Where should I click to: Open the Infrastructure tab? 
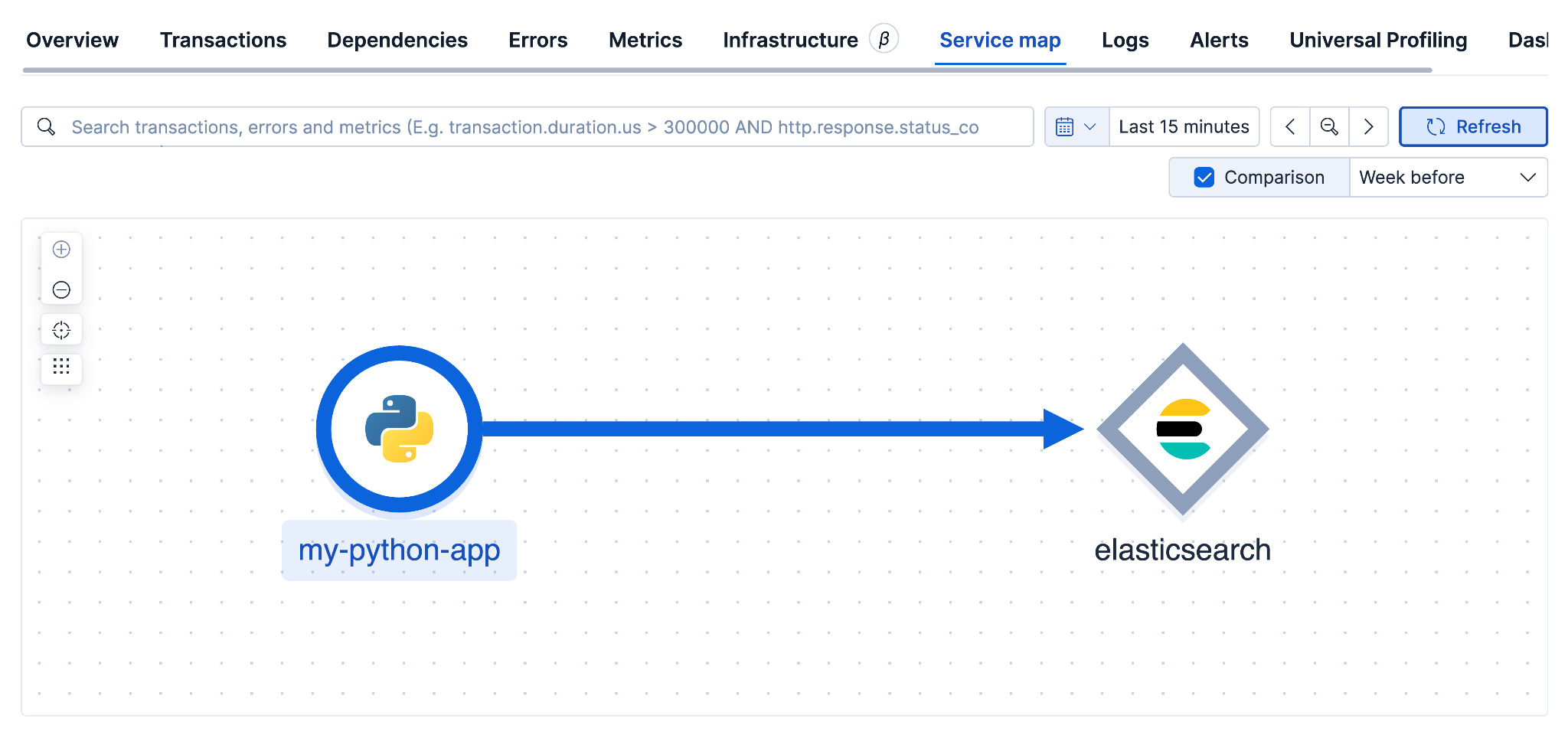[x=790, y=40]
